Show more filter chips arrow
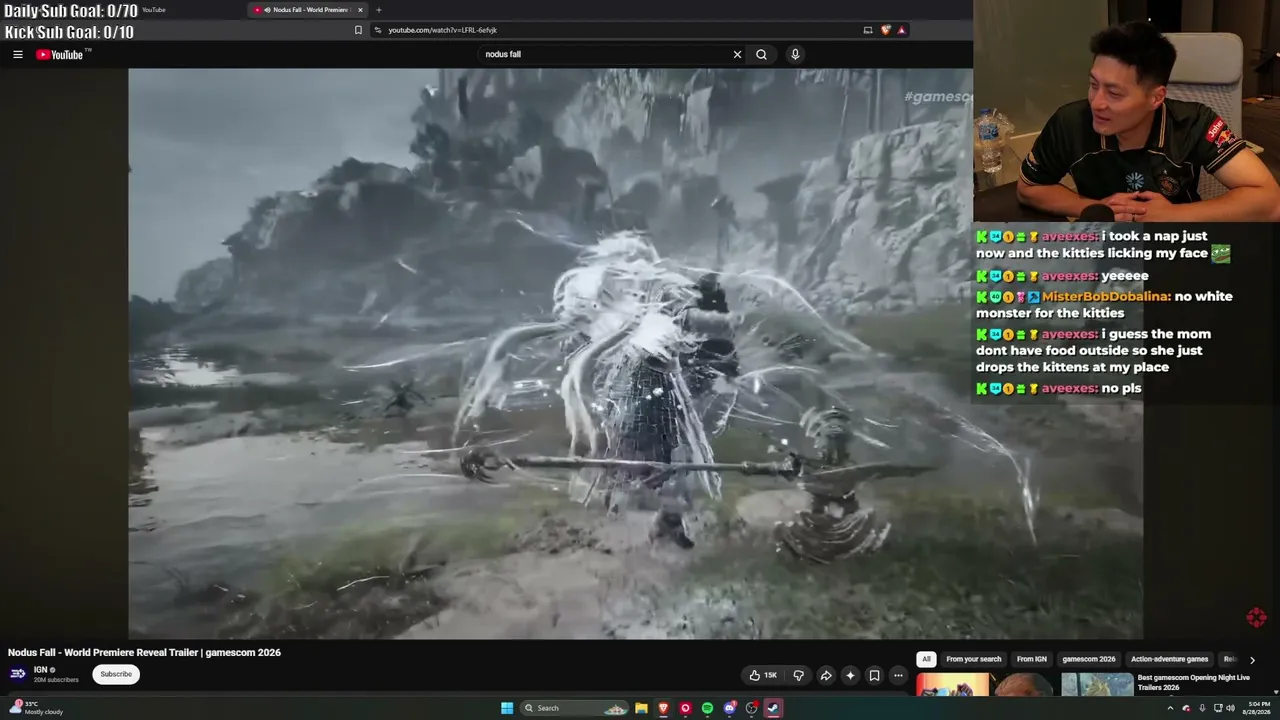The height and width of the screenshot is (720, 1280). (x=1252, y=660)
